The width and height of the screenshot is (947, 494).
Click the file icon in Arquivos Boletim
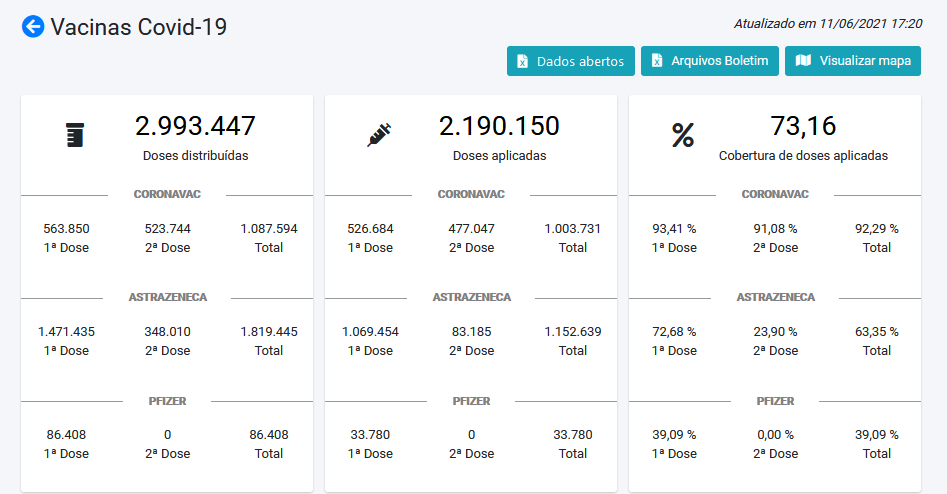(657, 61)
